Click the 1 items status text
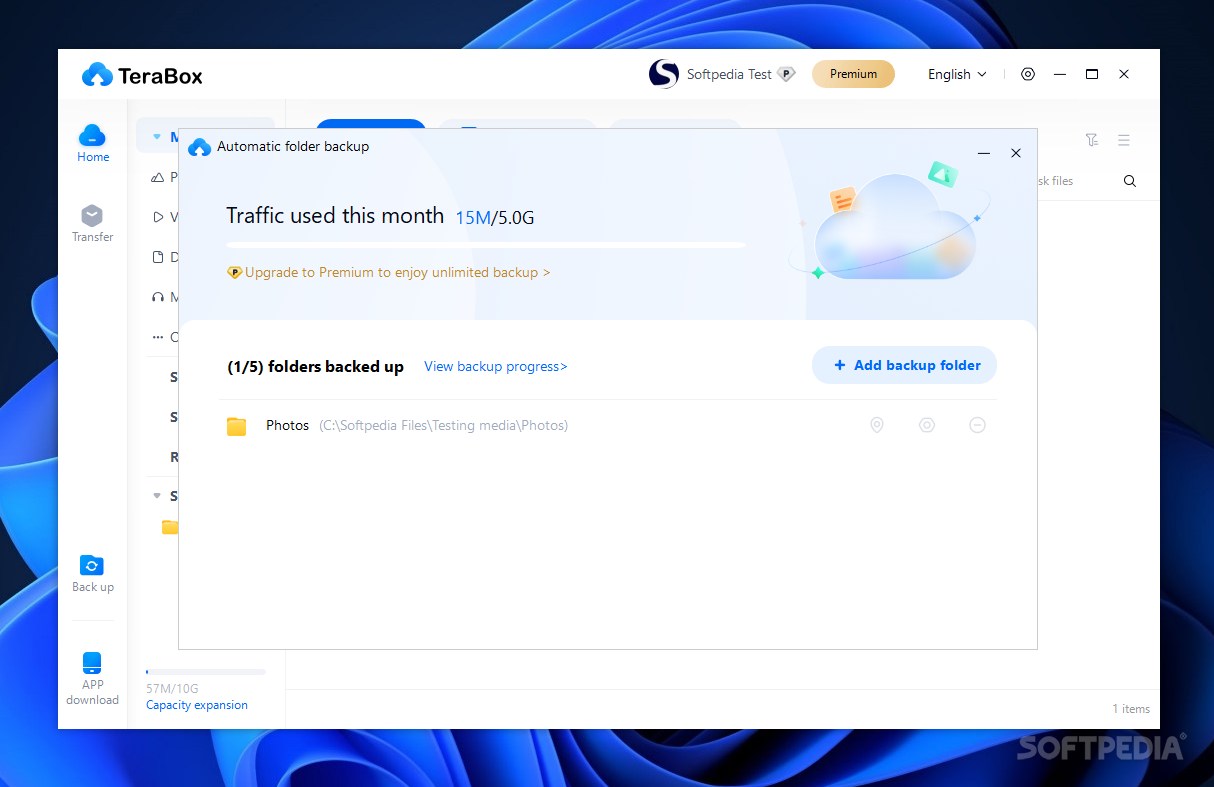This screenshot has height=787, width=1214. (1131, 709)
